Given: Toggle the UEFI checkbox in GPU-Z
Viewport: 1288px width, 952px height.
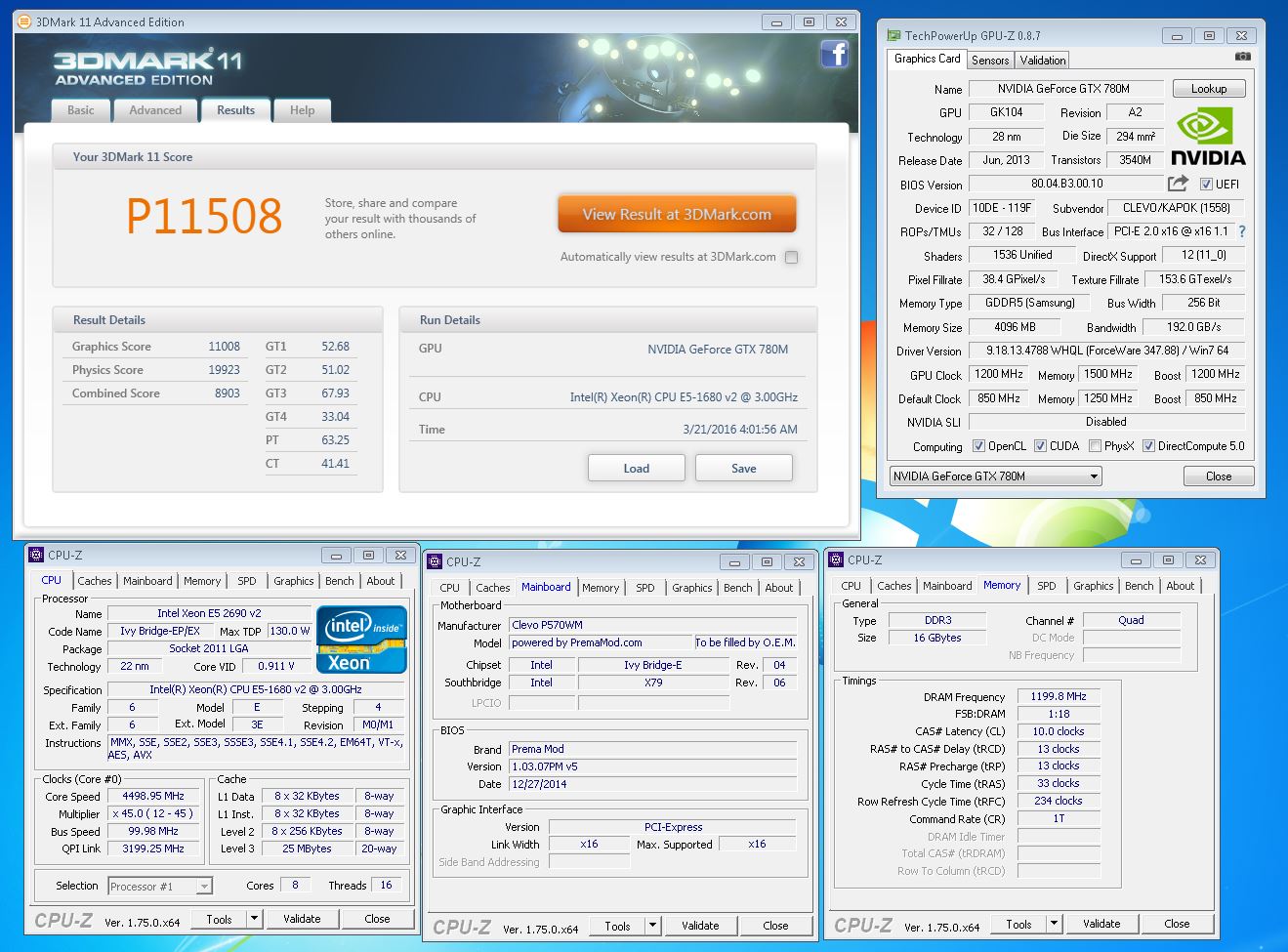Looking at the screenshot, I should (x=1206, y=184).
